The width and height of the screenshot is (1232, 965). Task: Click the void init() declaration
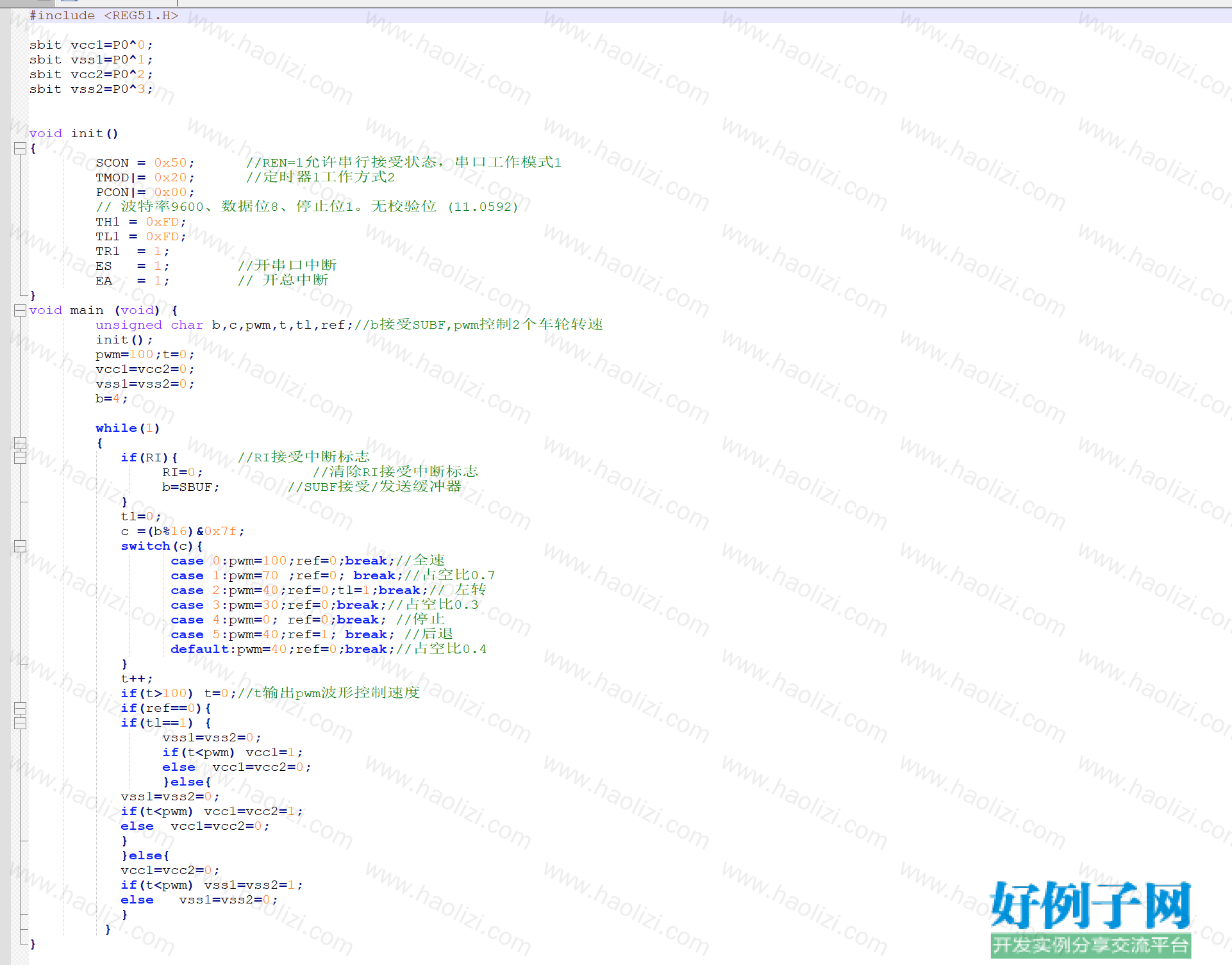tap(74, 133)
